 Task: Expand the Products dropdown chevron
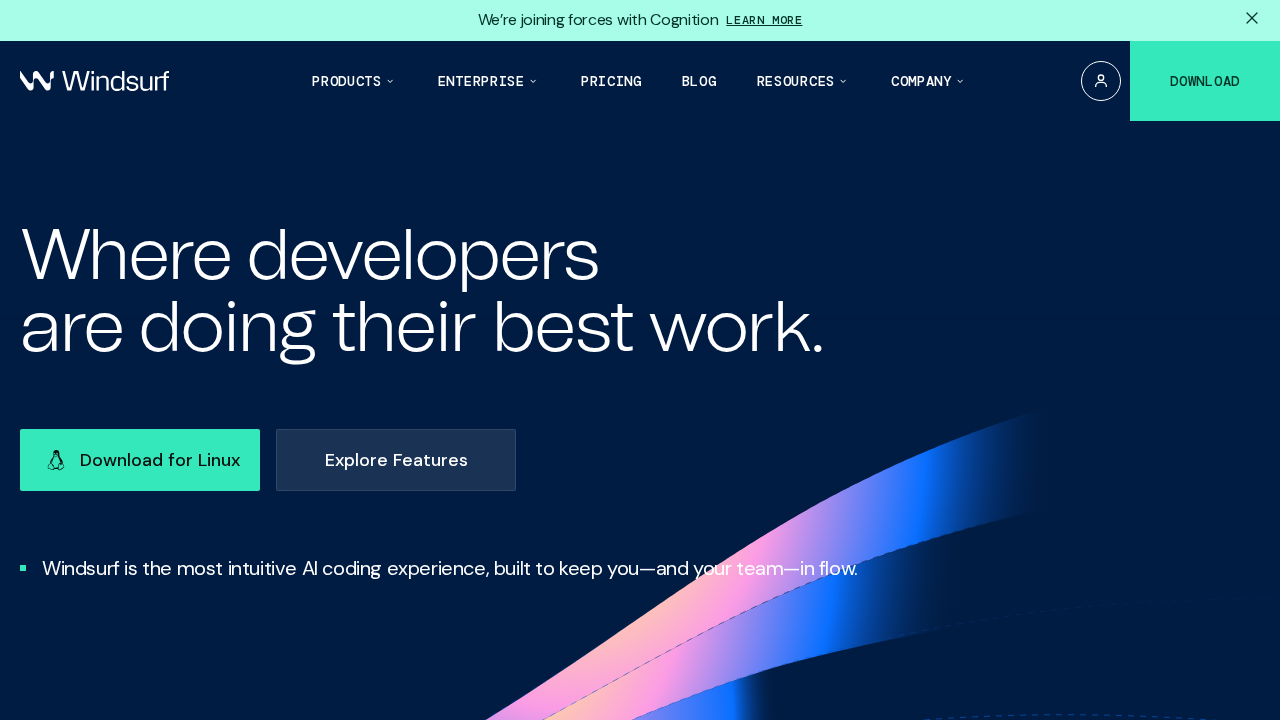tap(391, 81)
